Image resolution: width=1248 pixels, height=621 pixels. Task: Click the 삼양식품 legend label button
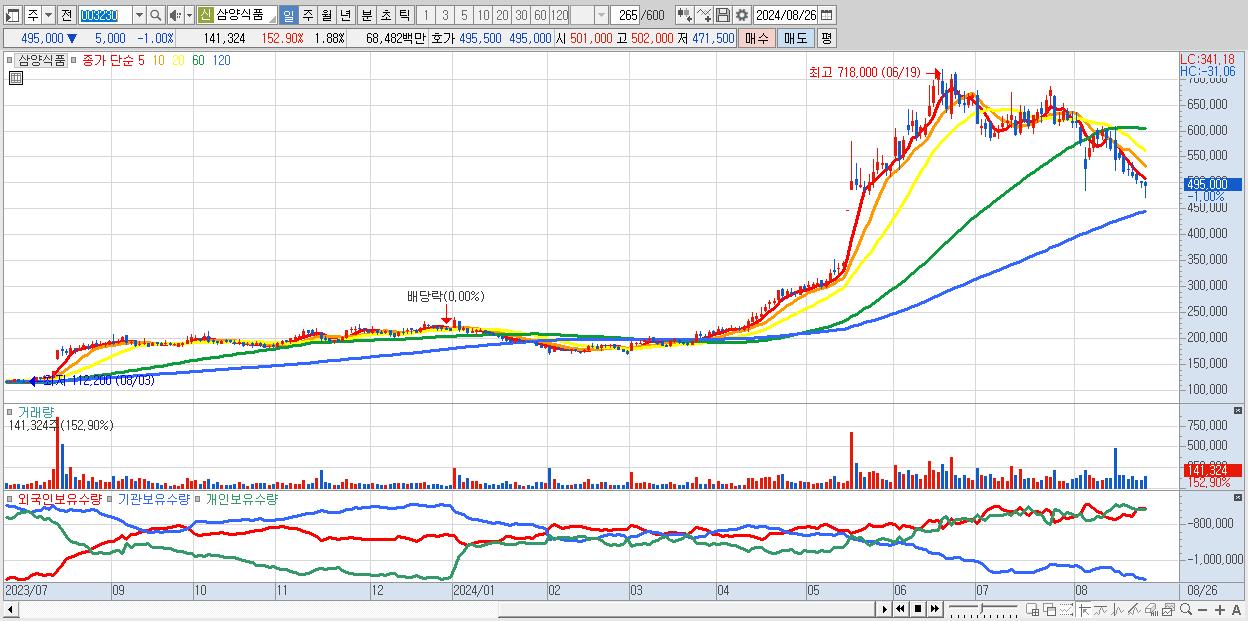point(43,60)
